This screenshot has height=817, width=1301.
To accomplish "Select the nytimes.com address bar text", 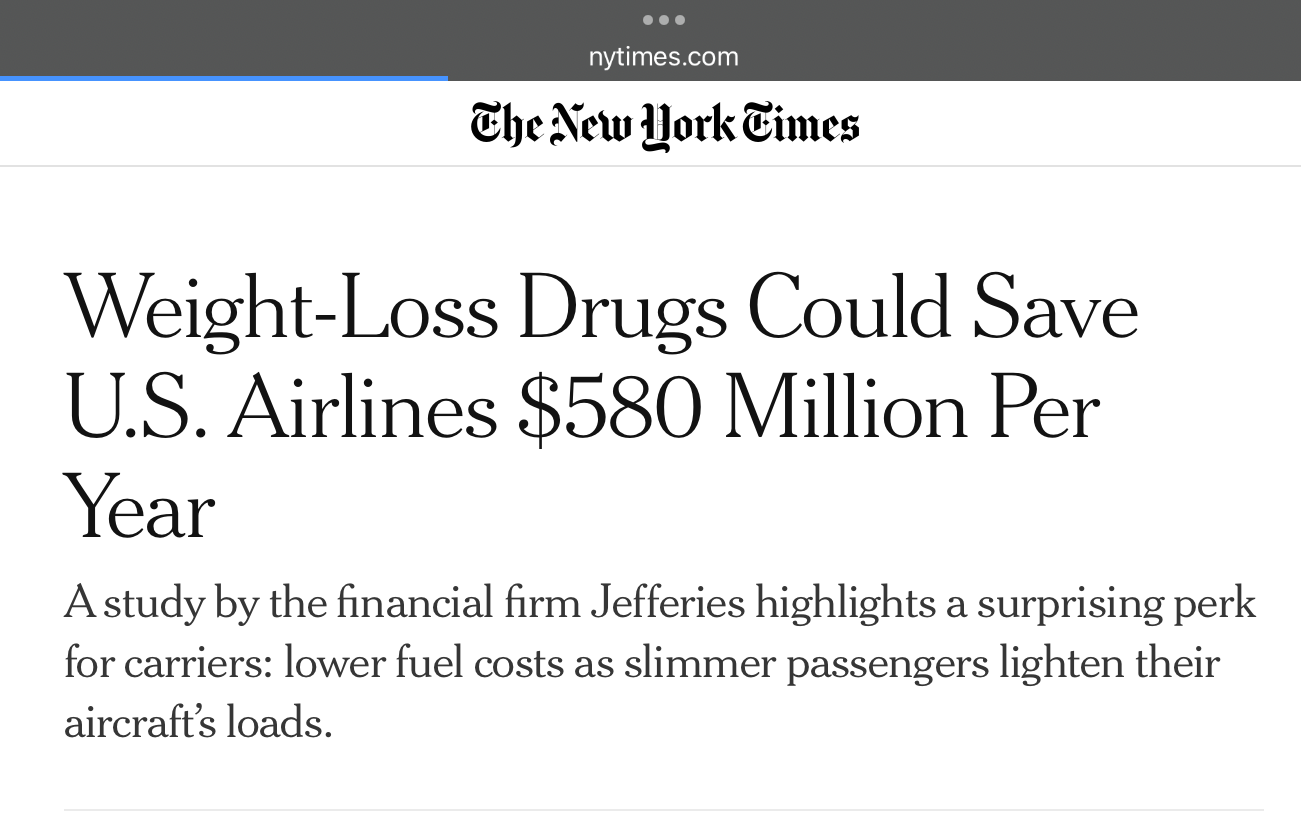I will 664,57.
